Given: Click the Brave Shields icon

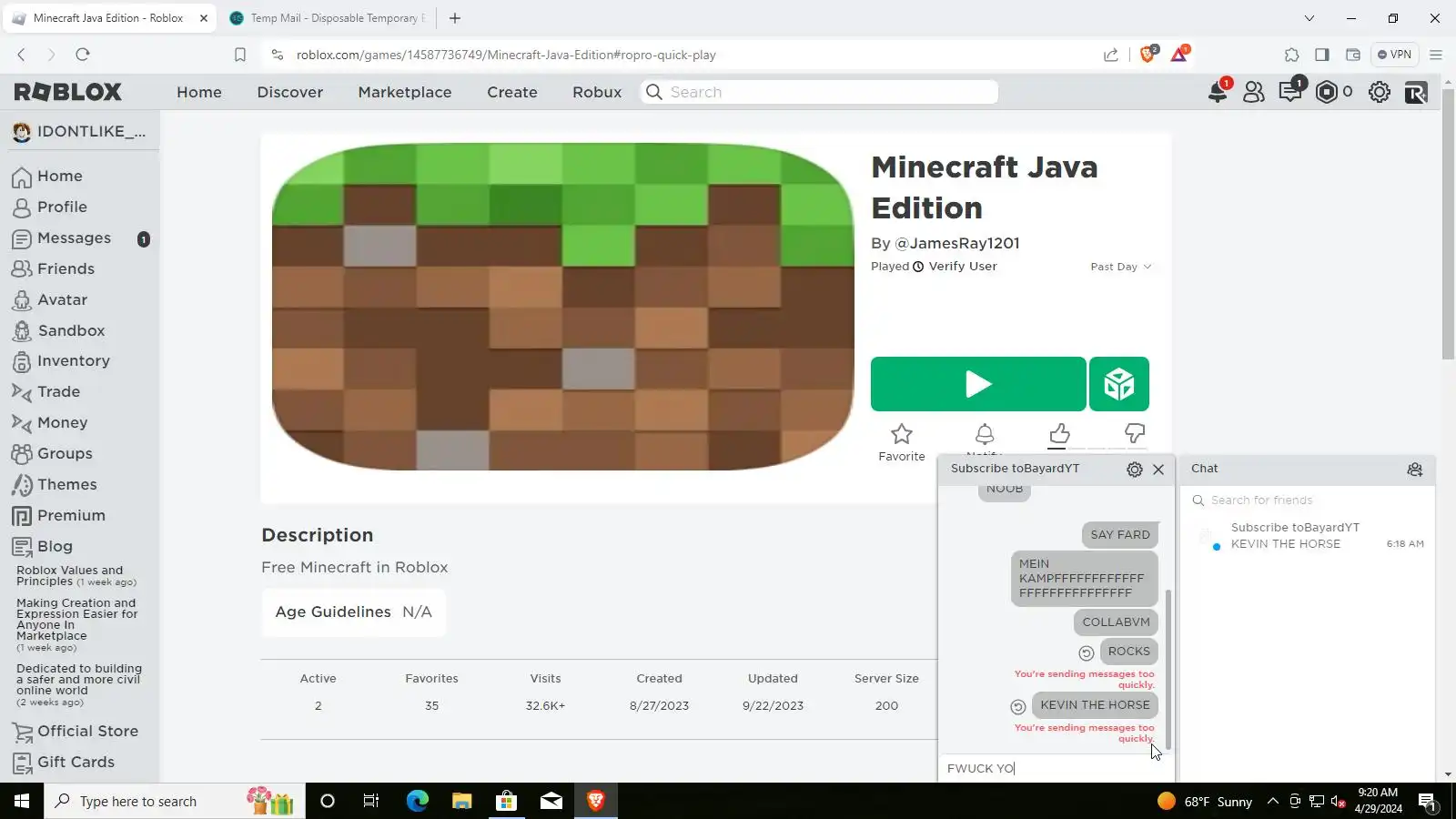Looking at the screenshot, I should point(1148,55).
